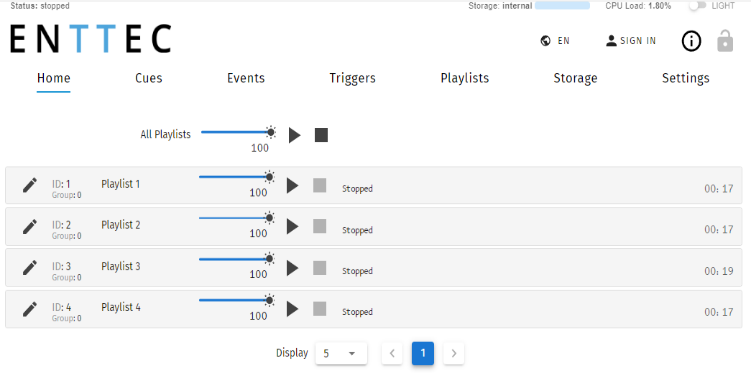Click the ENTTEC logo
The width and height of the screenshot is (751, 388).
tap(90, 39)
